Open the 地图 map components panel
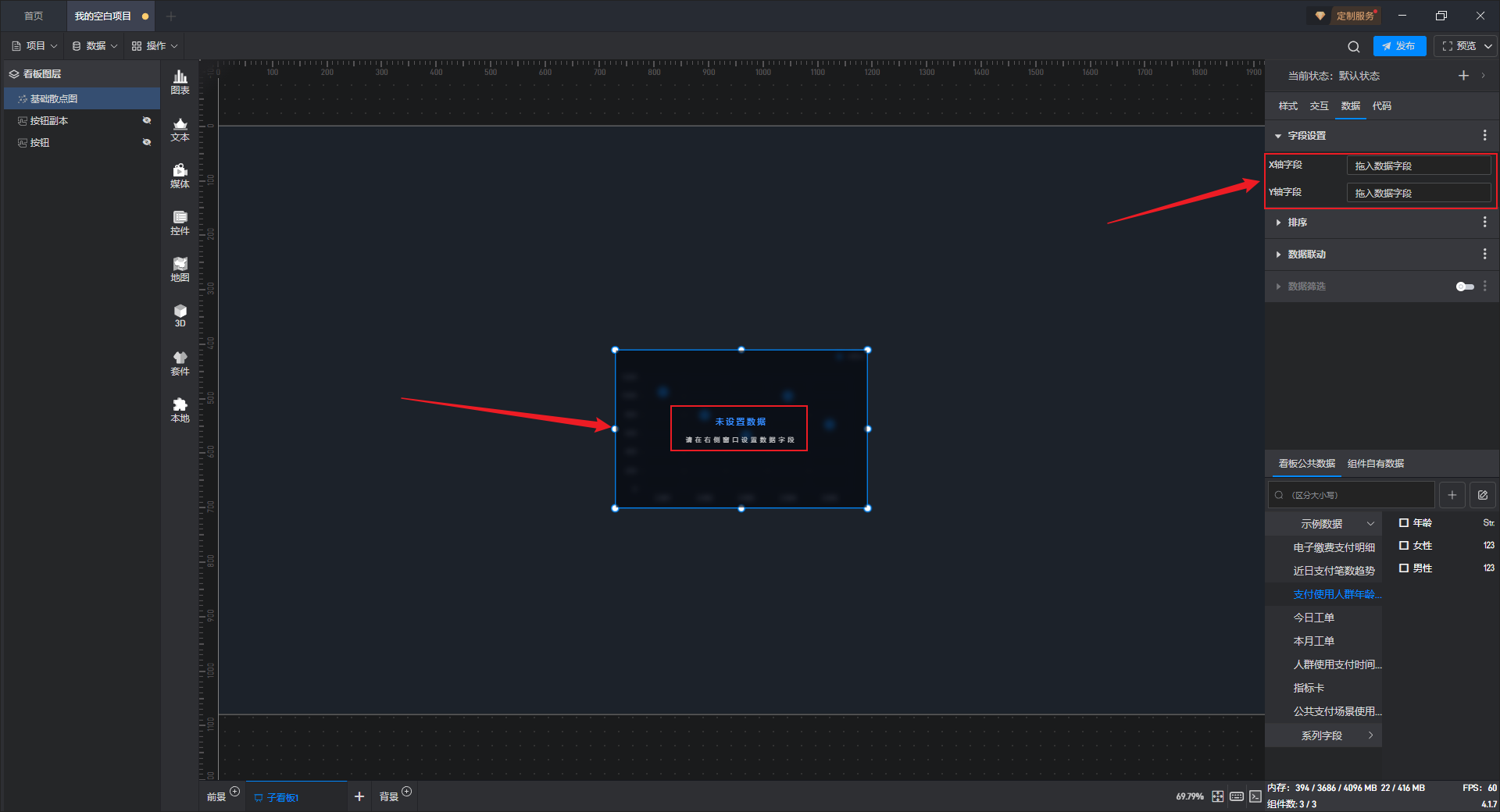The image size is (1500, 812). click(x=180, y=269)
